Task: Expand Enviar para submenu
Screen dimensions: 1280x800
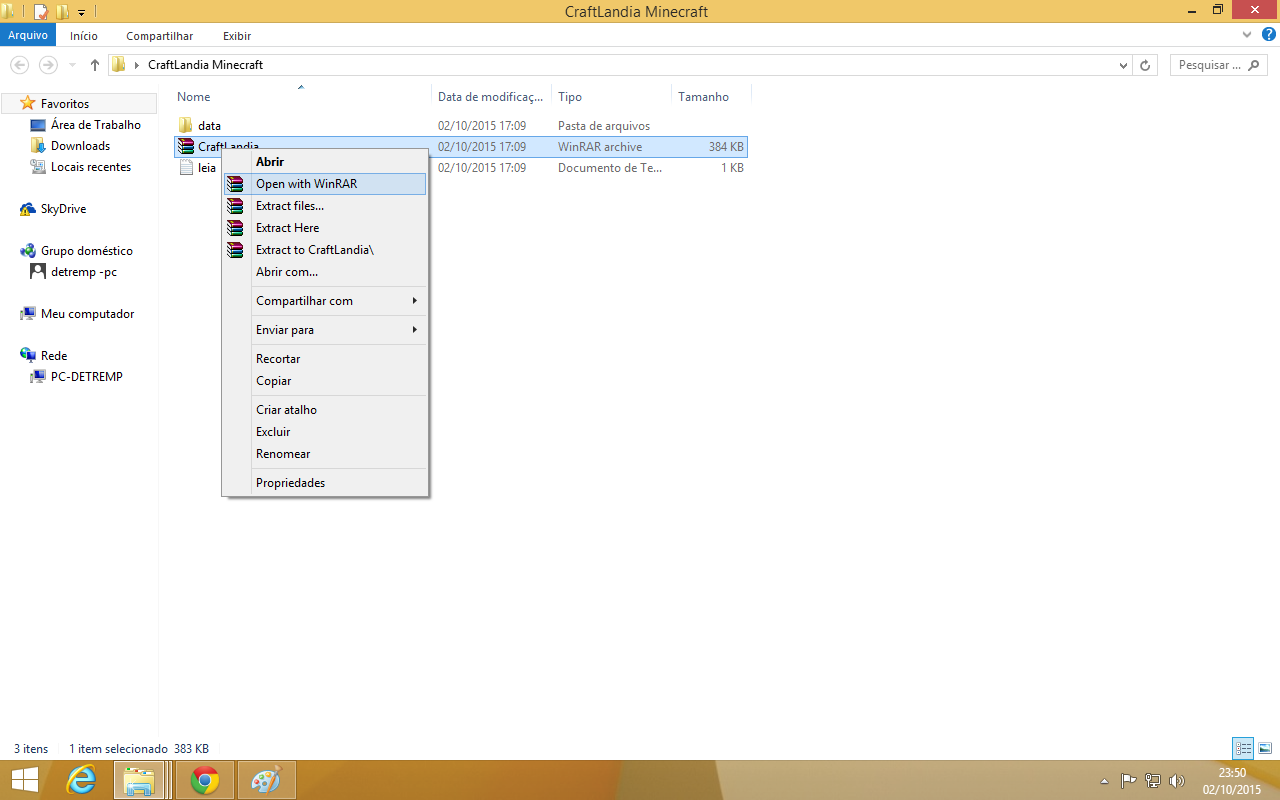Action: coord(325,330)
